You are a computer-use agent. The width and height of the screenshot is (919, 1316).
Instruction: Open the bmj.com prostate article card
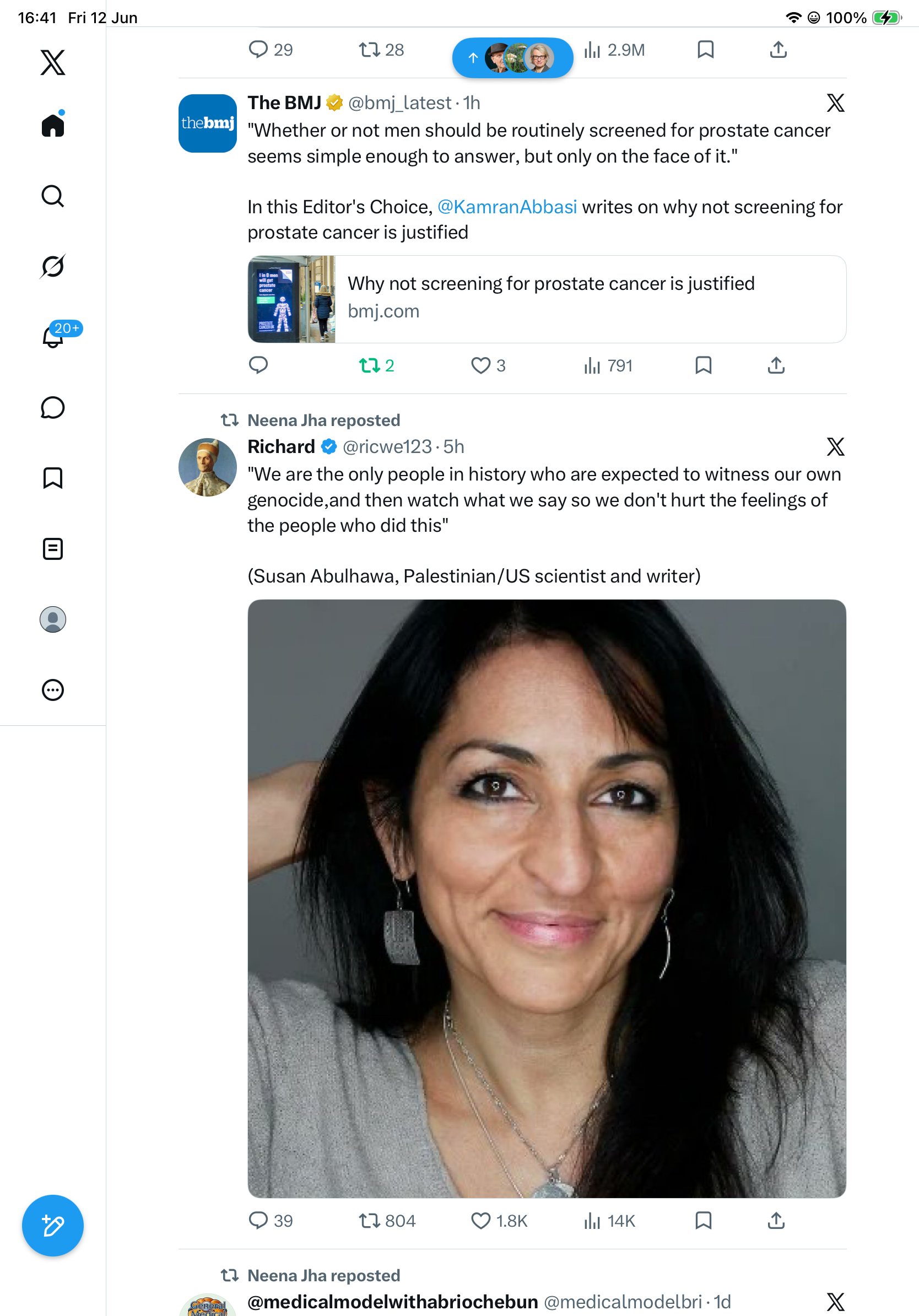point(547,299)
